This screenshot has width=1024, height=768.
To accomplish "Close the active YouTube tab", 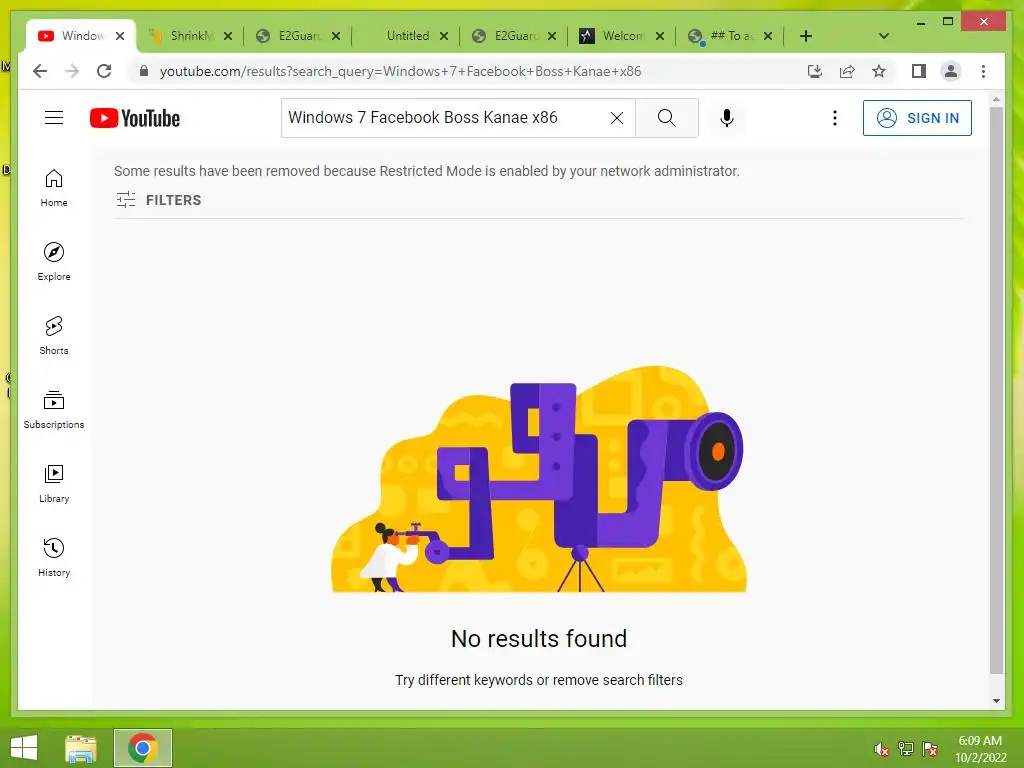I will (x=120, y=36).
